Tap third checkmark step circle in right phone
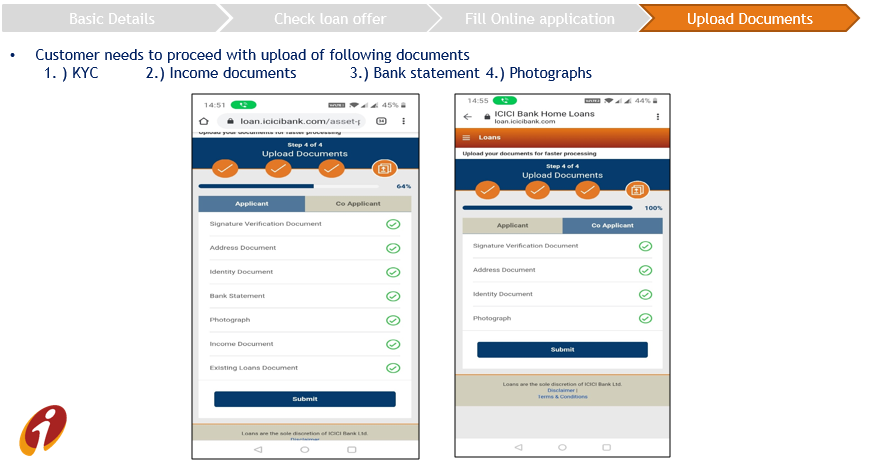Screen dimensions: 870x468 click(587, 190)
